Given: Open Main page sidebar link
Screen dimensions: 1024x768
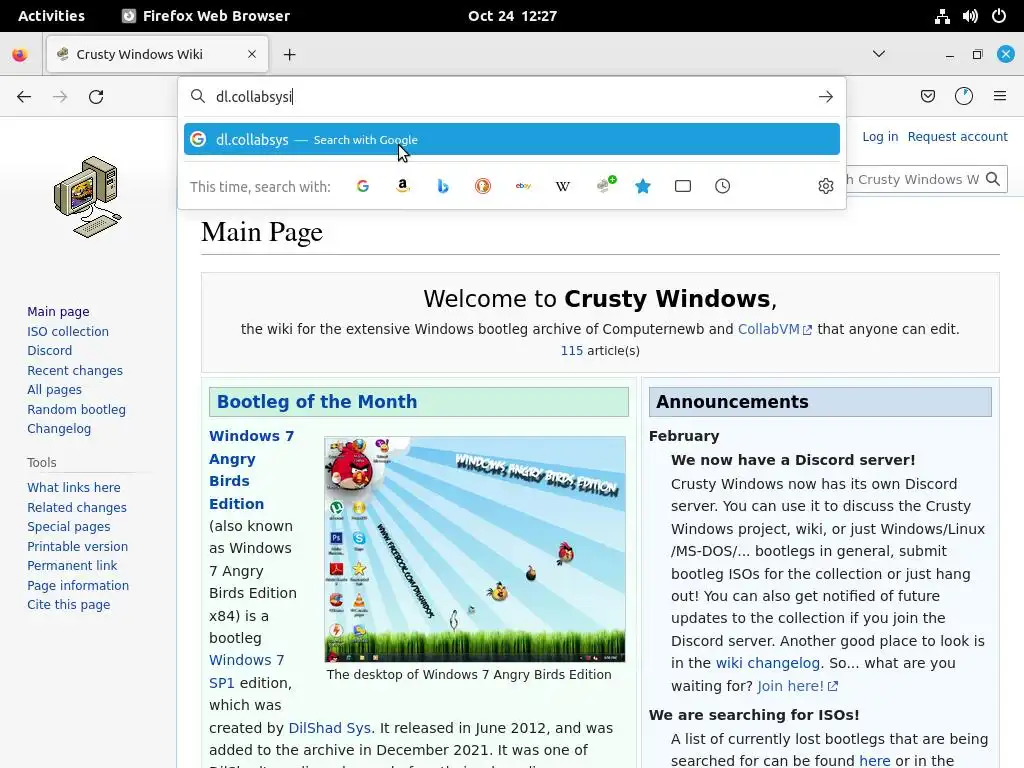Looking at the screenshot, I should 58,312.
